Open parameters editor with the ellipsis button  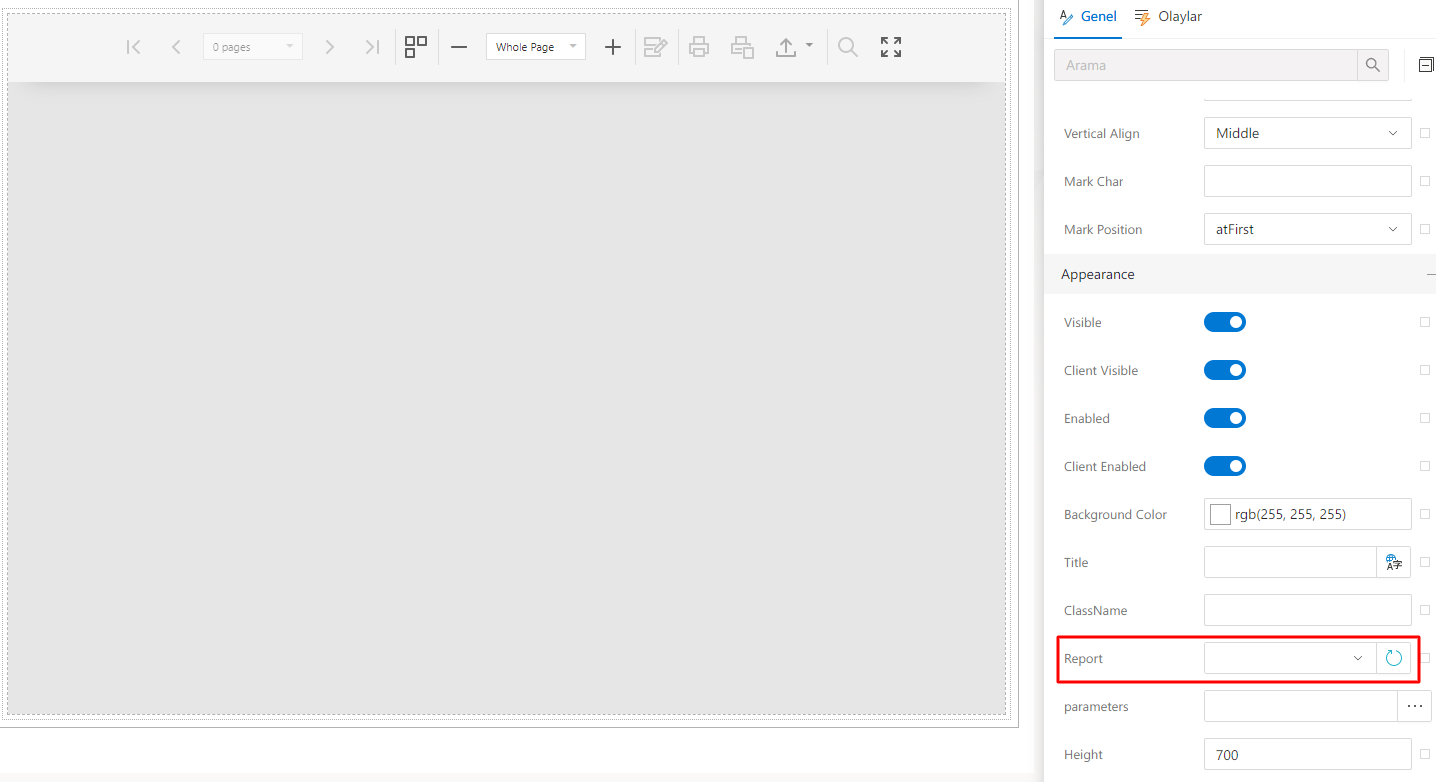pos(1414,706)
